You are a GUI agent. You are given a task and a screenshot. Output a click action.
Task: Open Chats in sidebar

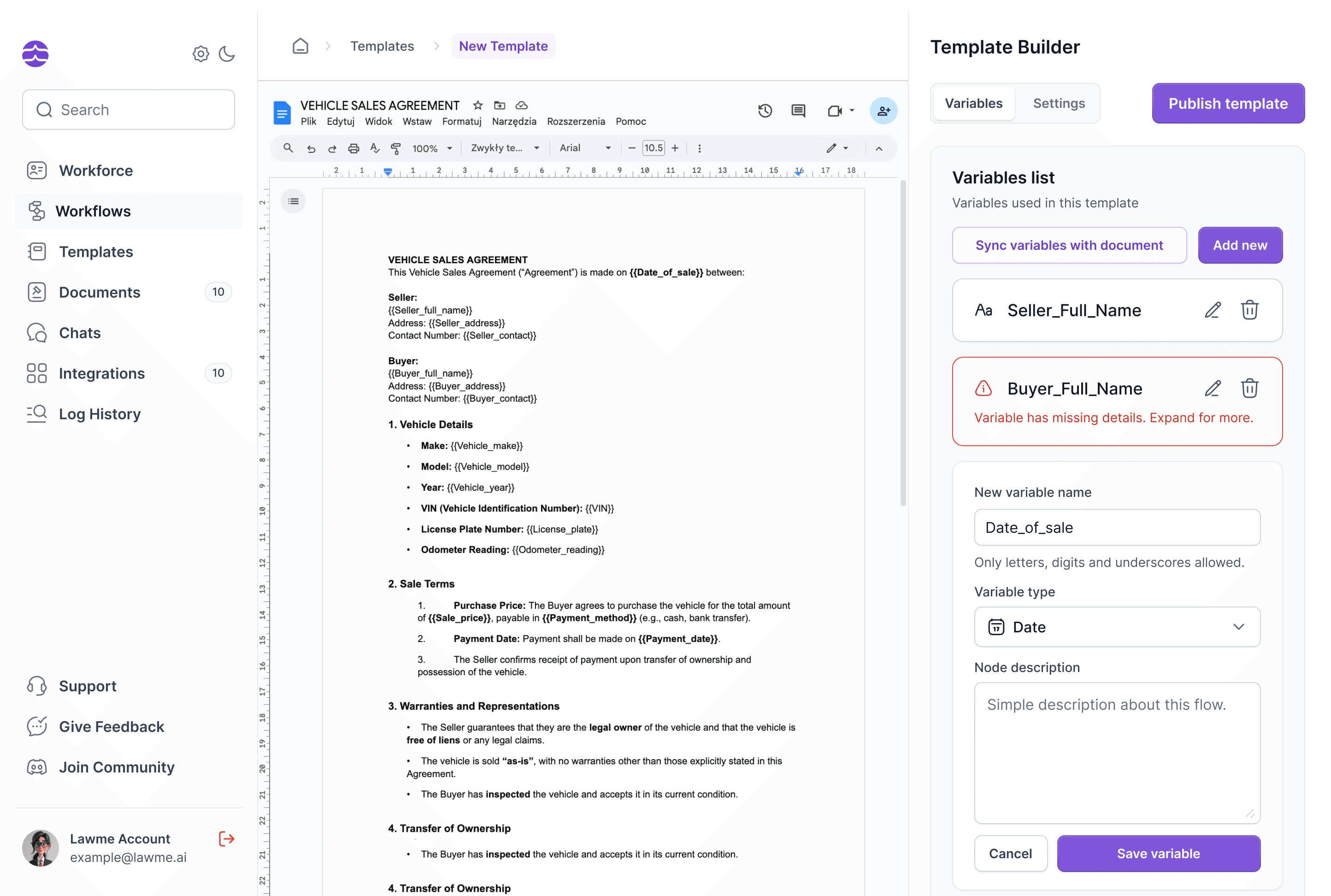coord(129,333)
